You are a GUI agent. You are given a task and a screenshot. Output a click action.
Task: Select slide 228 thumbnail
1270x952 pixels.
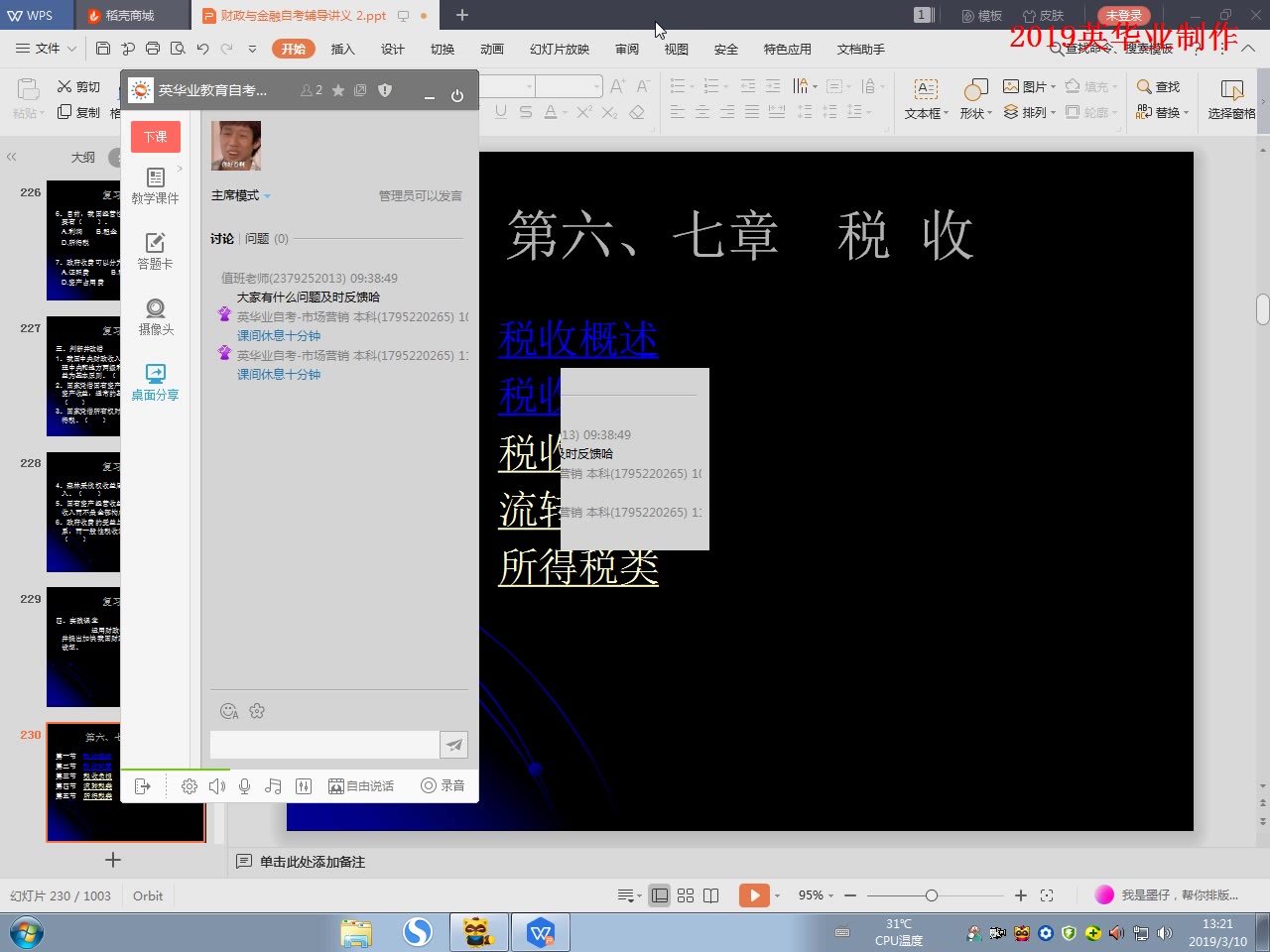pos(83,513)
